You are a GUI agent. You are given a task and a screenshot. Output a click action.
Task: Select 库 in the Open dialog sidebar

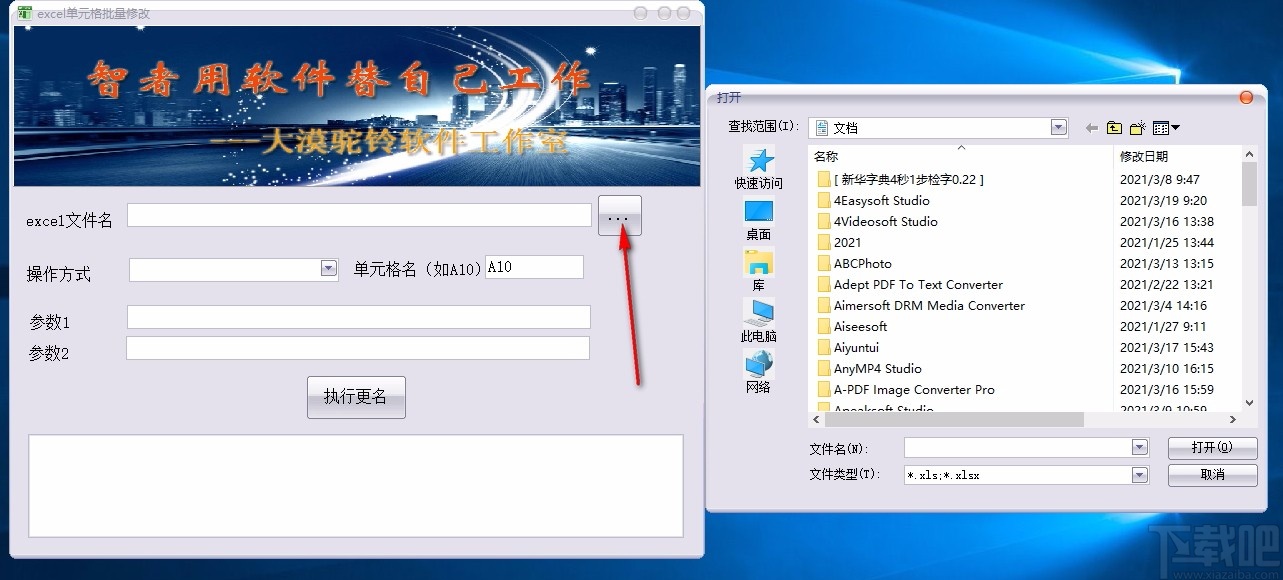point(758,268)
